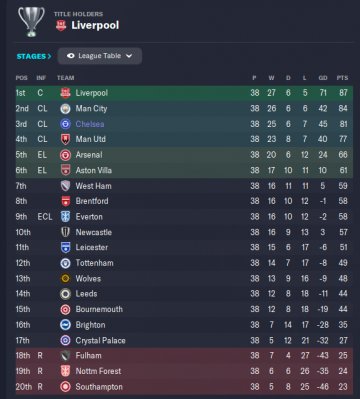Open the League Table dropdown
360x399 pixels.
tap(100, 56)
